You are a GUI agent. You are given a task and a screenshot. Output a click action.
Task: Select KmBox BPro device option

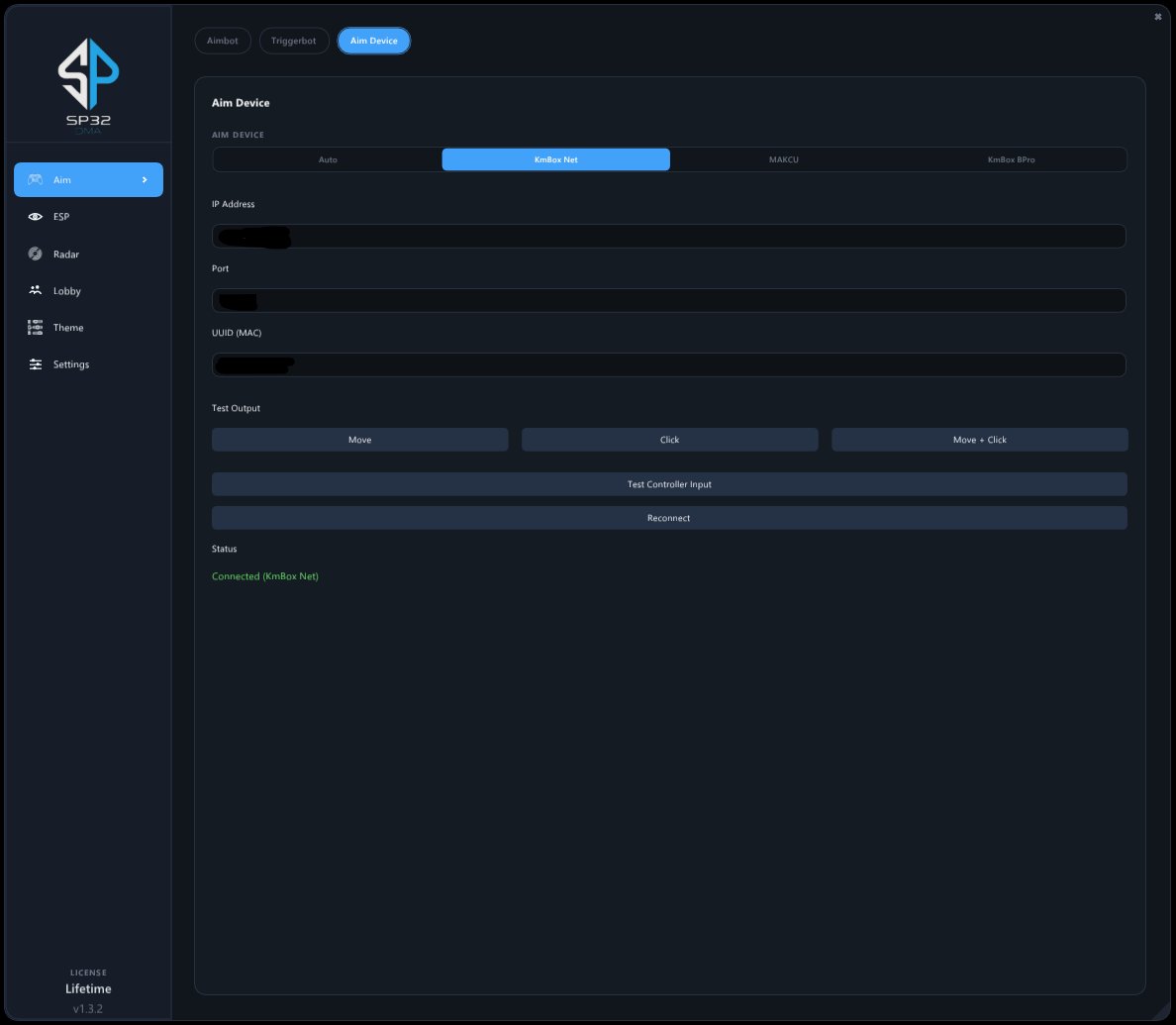click(1011, 159)
